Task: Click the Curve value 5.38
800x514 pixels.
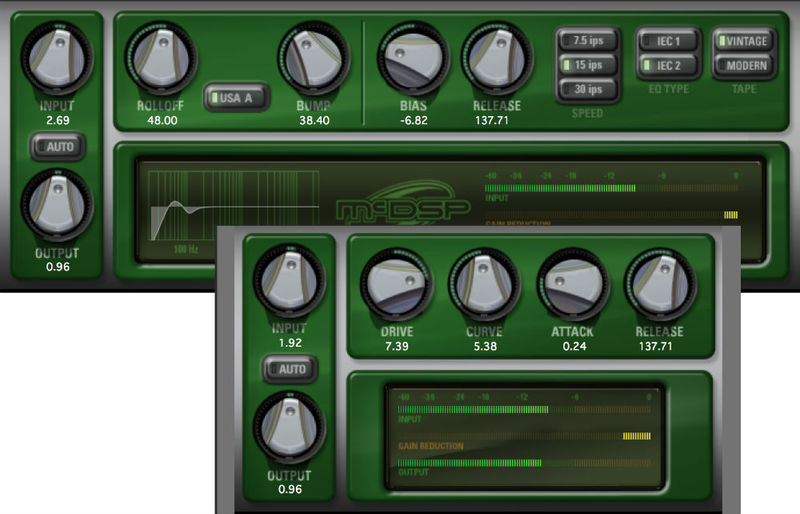Action: click(x=485, y=347)
